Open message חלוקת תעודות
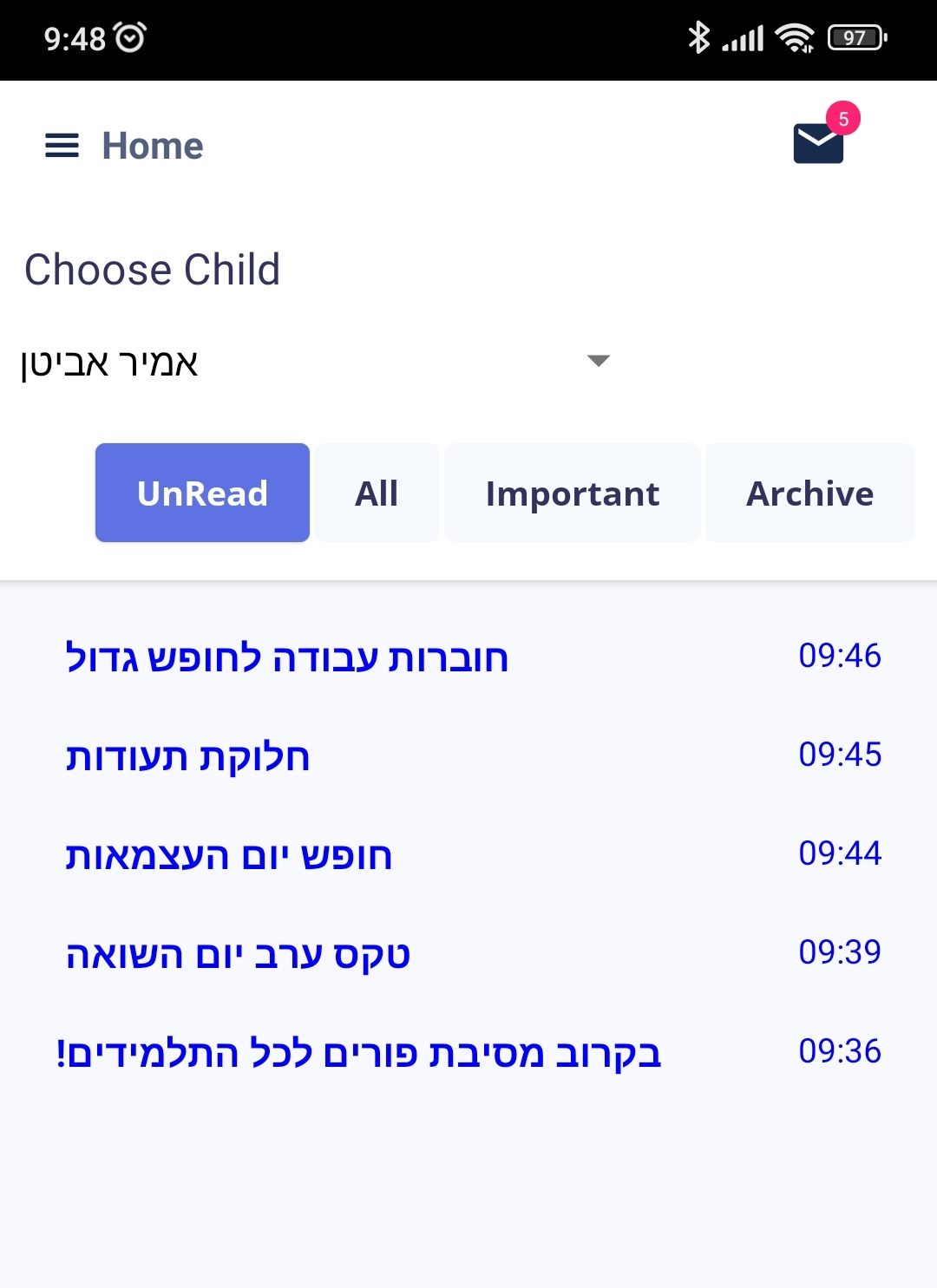Image resolution: width=937 pixels, height=1288 pixels. coord(468,755)
